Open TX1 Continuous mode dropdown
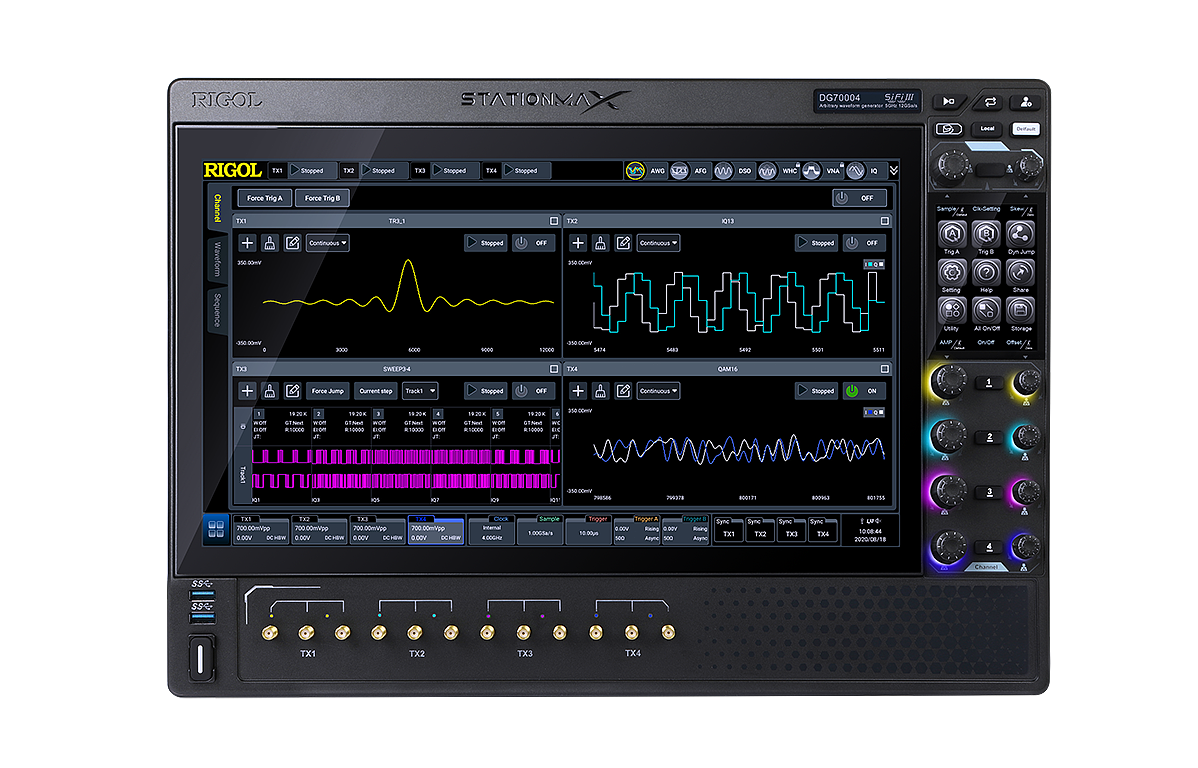 pyautogui.click(x=328, y=243)
